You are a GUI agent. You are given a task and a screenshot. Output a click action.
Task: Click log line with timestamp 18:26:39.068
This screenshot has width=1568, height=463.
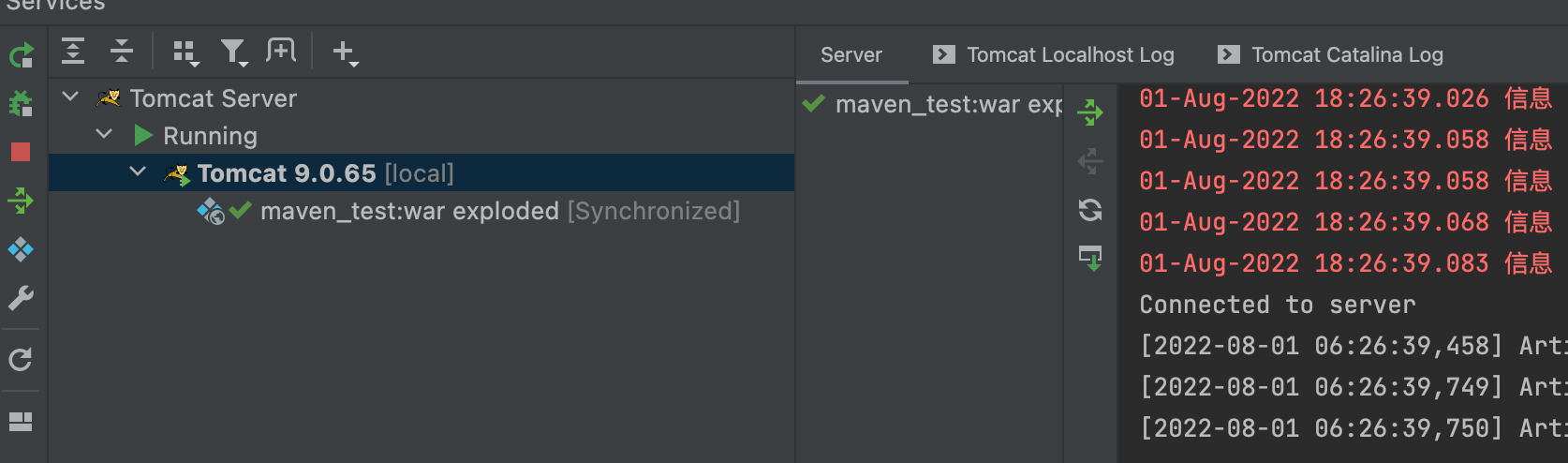click(x=1346, y=222)
